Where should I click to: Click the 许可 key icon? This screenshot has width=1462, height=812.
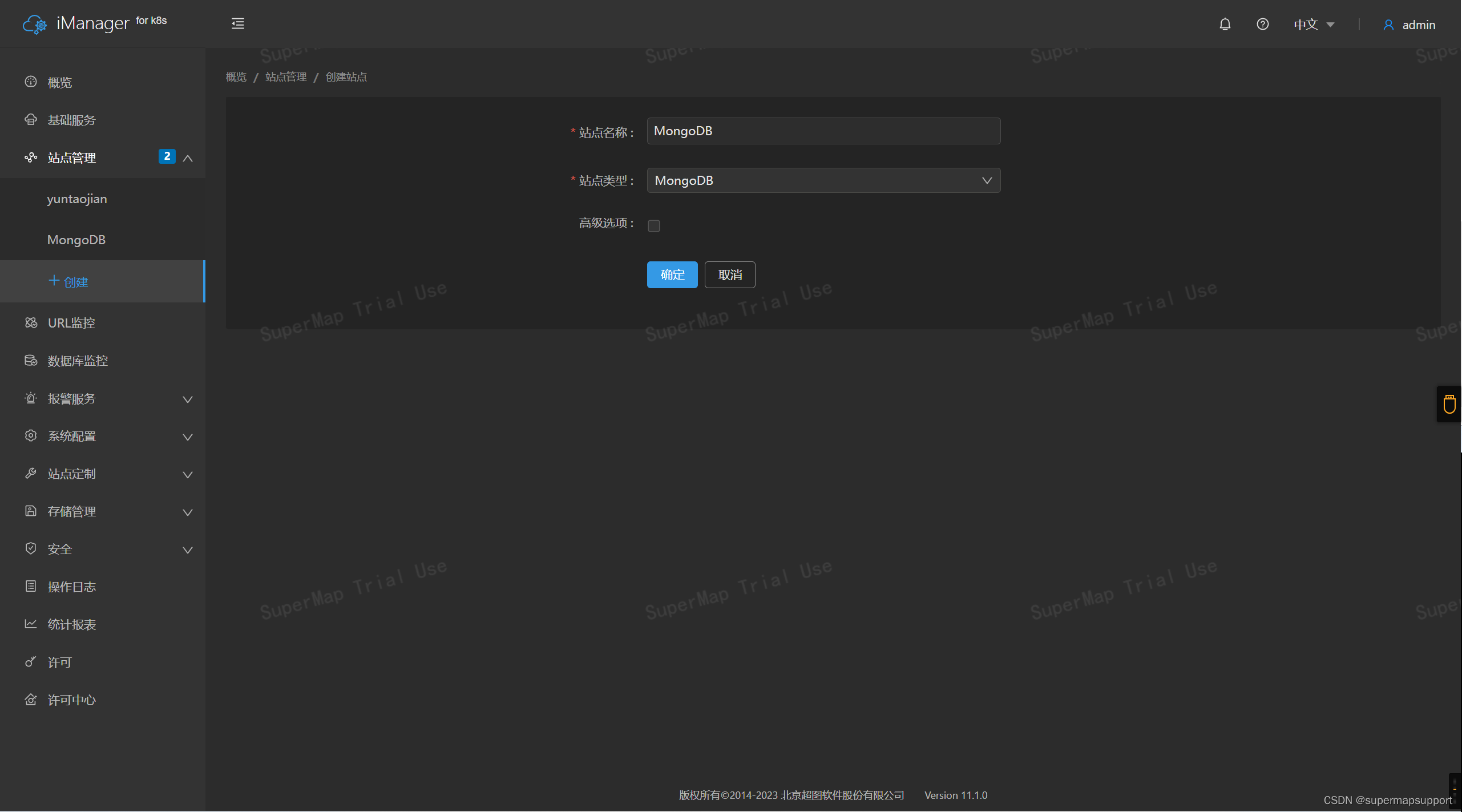[31, 661]
